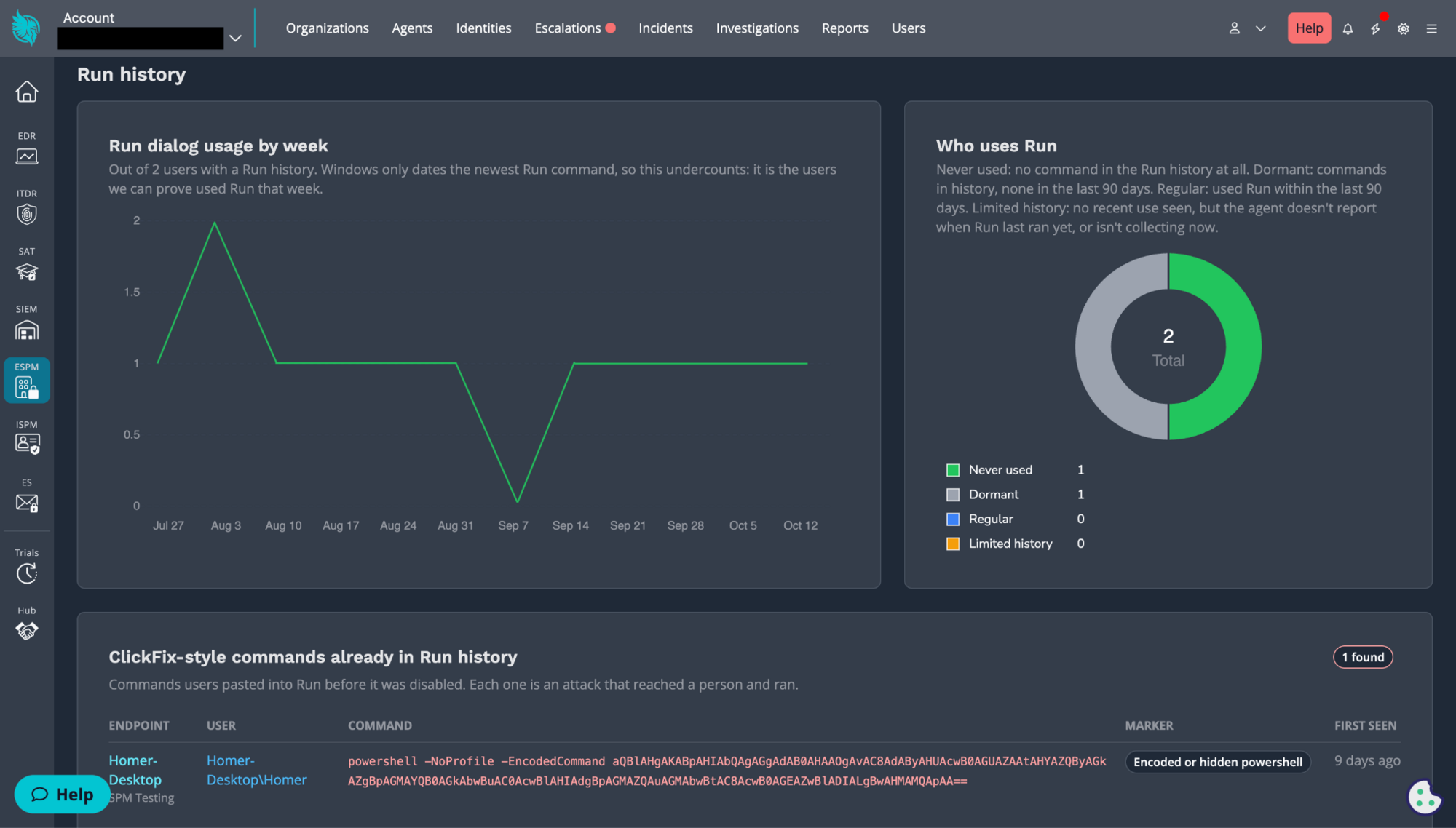Open the Homer-Desktop\Homer user link

click(x=256, y=770)
